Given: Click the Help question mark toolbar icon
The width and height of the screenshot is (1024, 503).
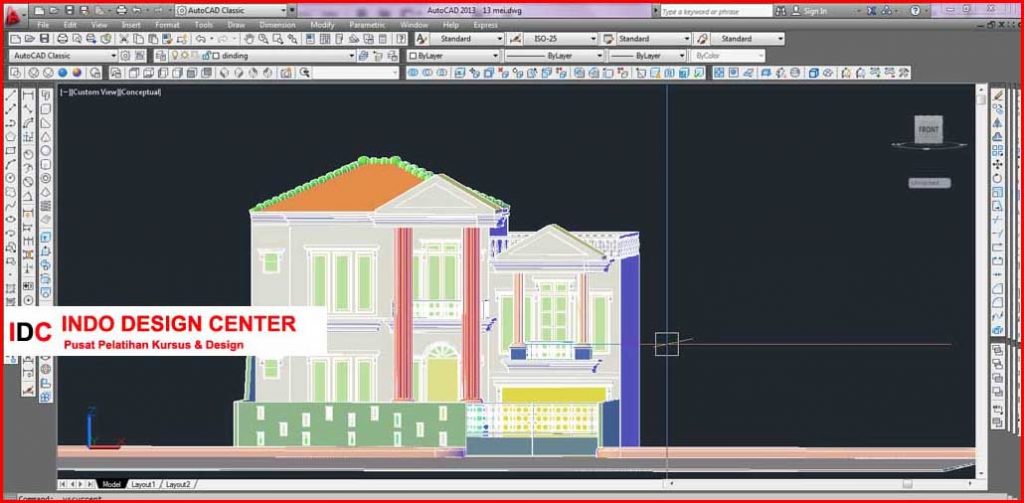Looking at the screenshot, I should (401, 39).
